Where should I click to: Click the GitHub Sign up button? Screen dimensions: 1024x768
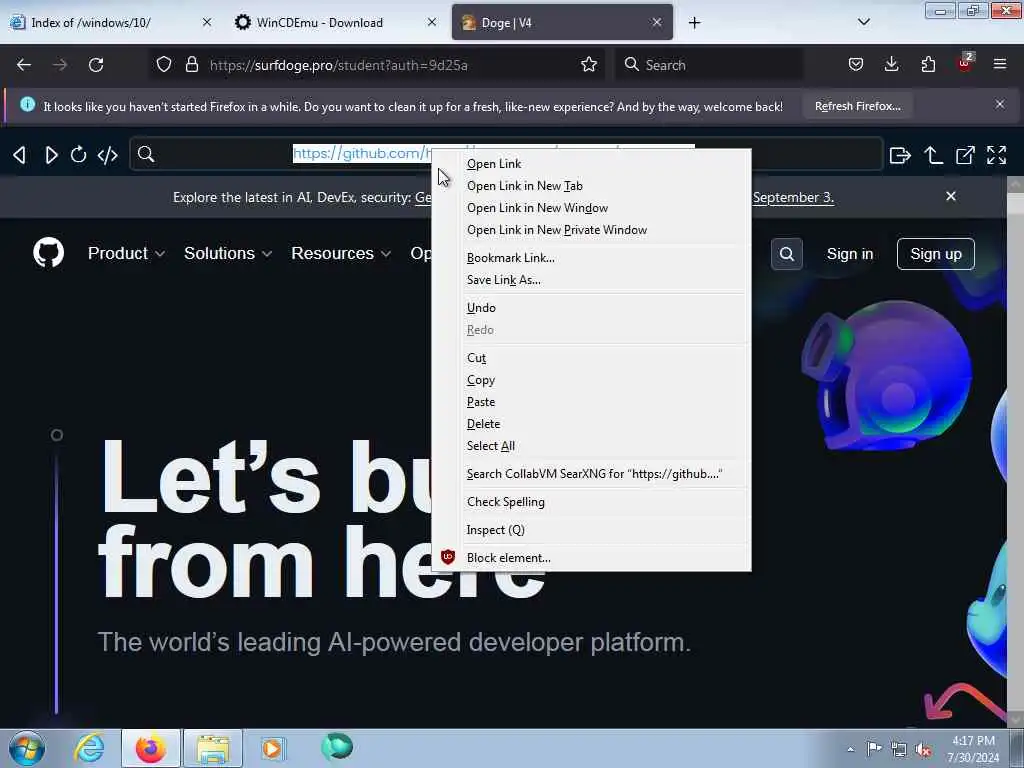pyautogui.click(x=936, y=253)
